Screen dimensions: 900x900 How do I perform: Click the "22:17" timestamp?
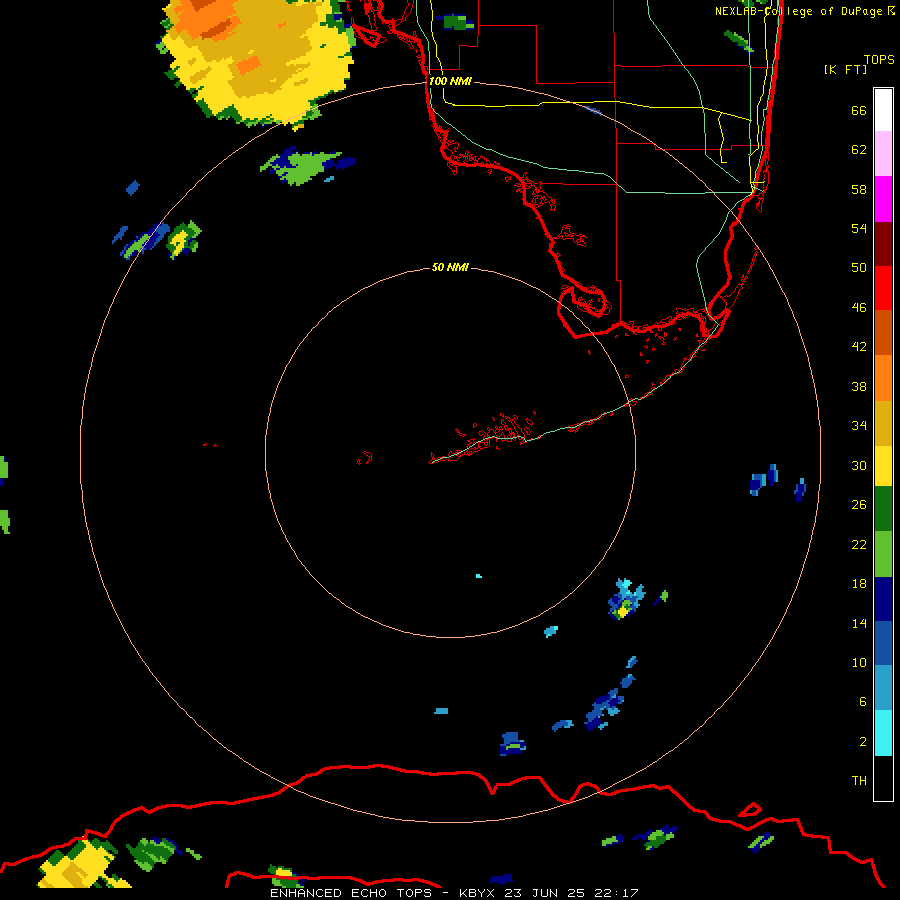tap(617, 893)
